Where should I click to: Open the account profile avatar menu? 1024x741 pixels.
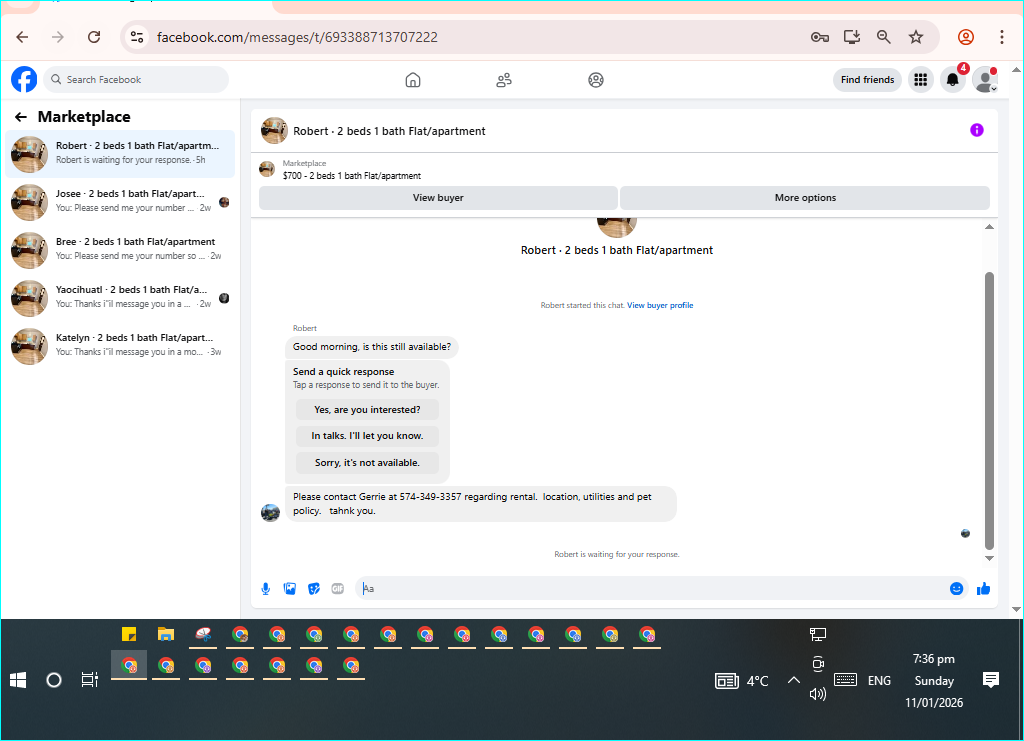tap(985, 80)
